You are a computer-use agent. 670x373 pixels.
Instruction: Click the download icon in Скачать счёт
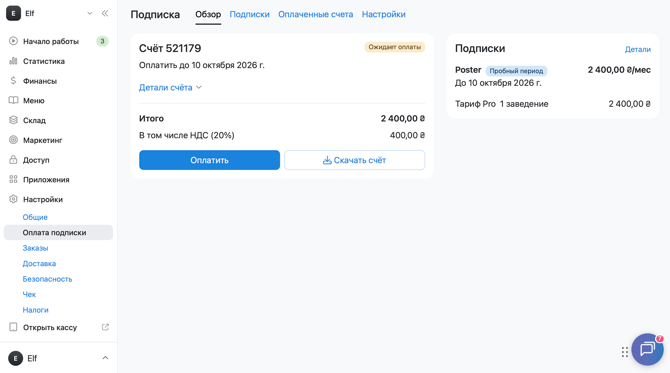pyautogui.click(x=327, y=160)
